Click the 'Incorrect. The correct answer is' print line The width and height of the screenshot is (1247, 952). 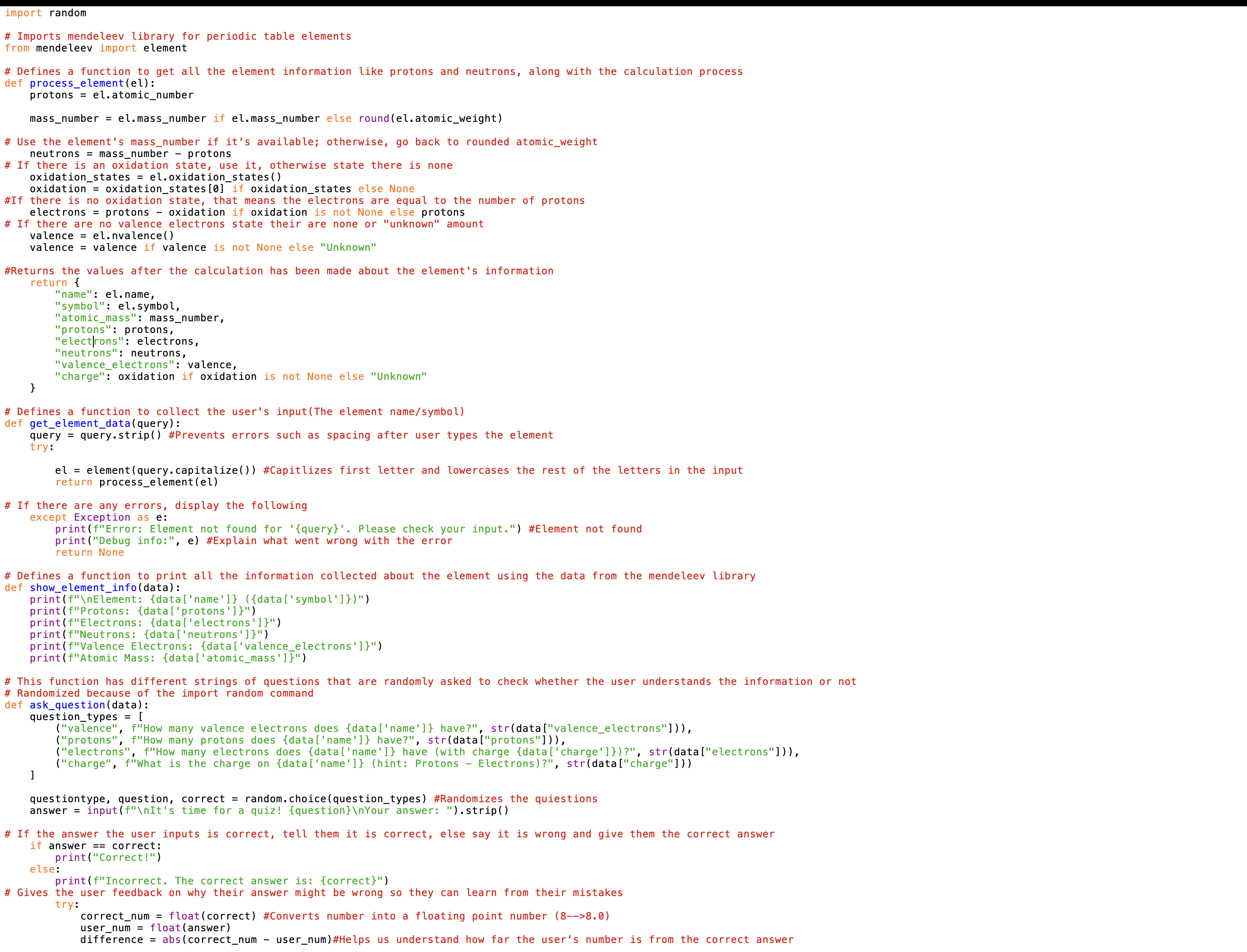[222, 881]
